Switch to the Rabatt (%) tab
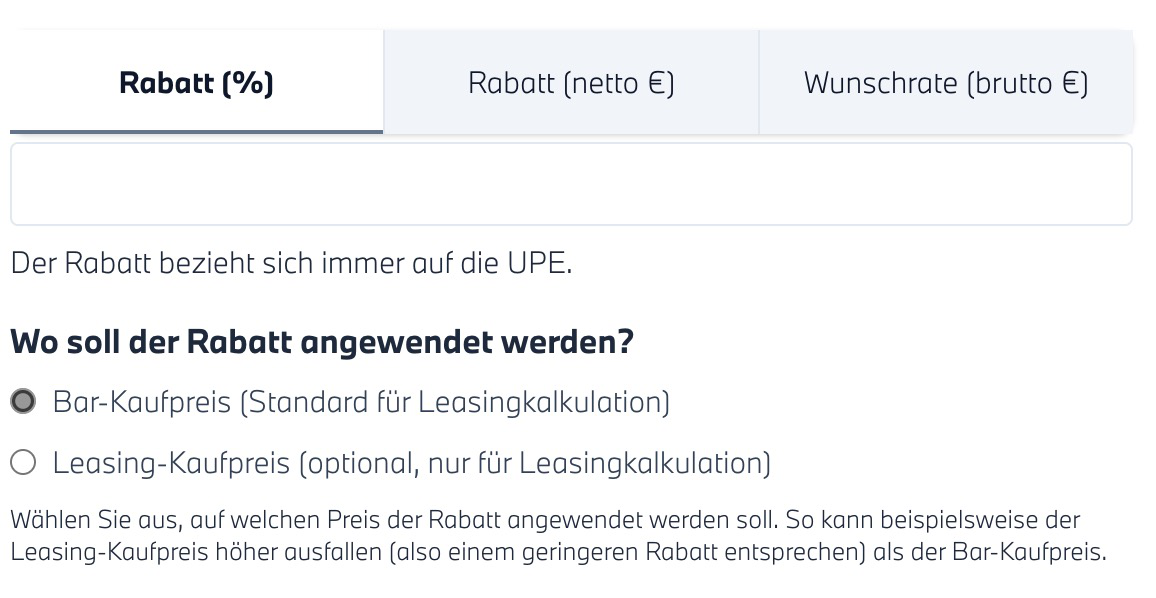The height and width of the screenshot is (598, 1156). [196, 83]
